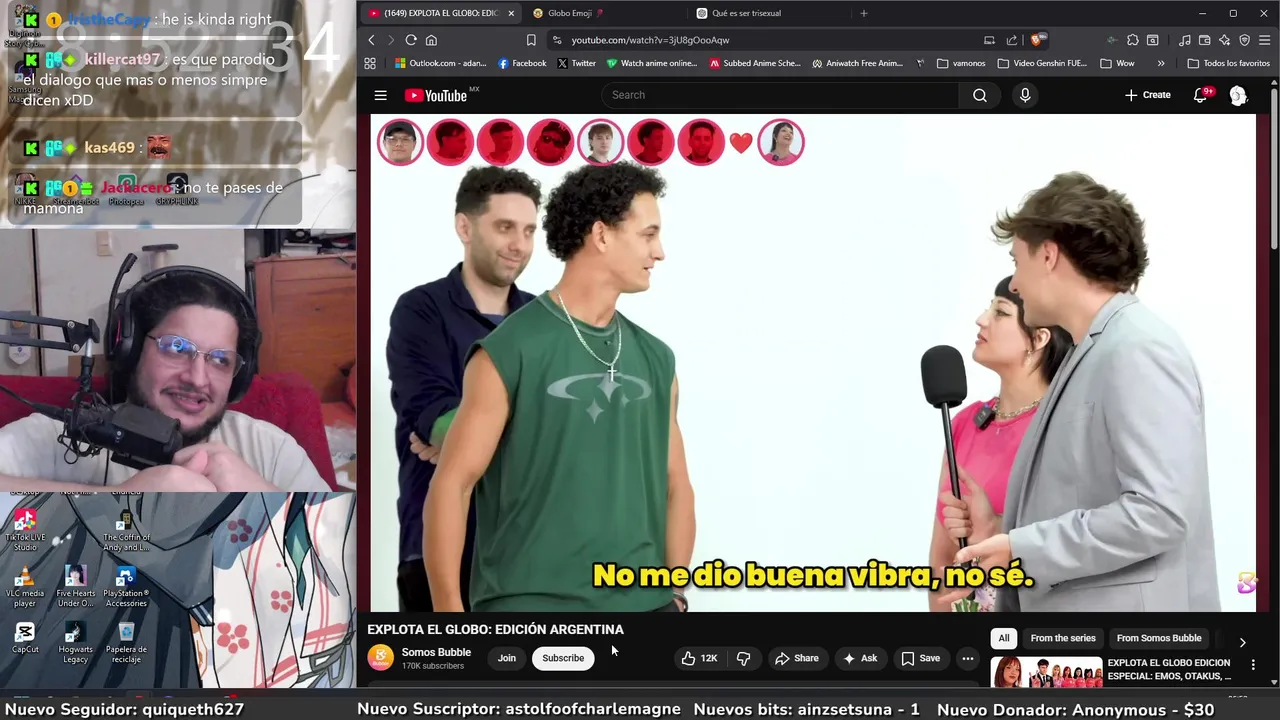1280x720 pixels.
Task: Start voice search with the microphone icon
Action: (1024, 95)
